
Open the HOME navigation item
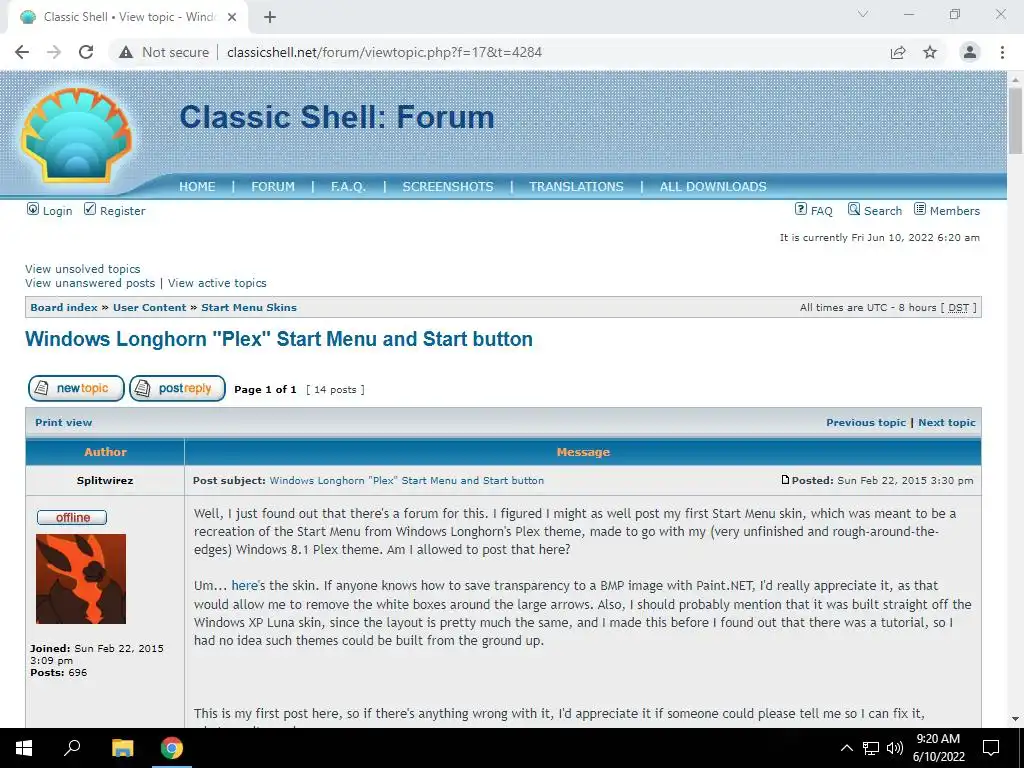[x=197, y=187]
